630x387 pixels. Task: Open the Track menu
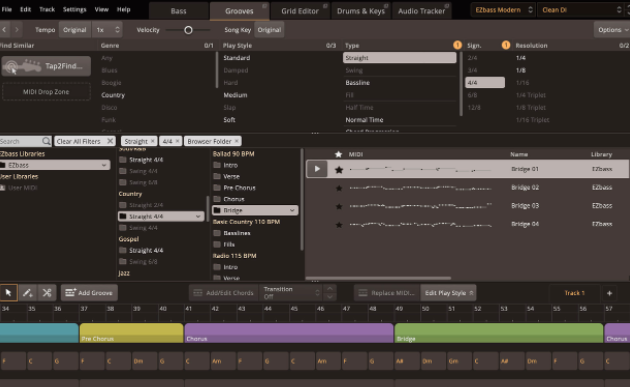click(47, 9)
